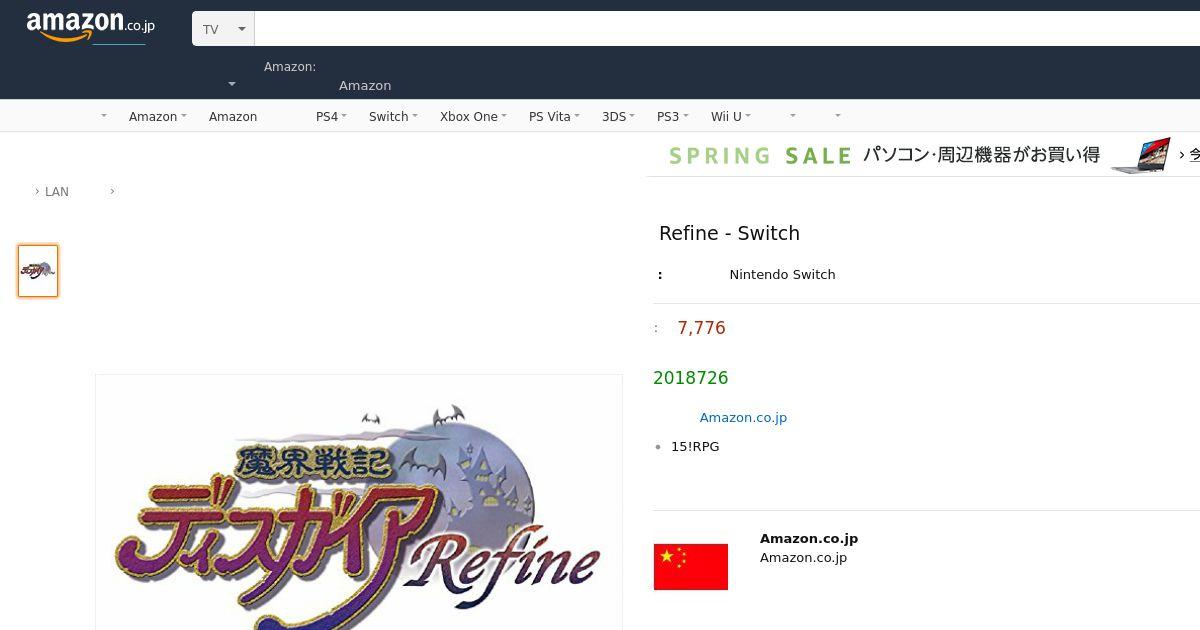Open the first Amazon dropdown in subnav
Viewport: 1200px width, 630px height.
point(157,116)
